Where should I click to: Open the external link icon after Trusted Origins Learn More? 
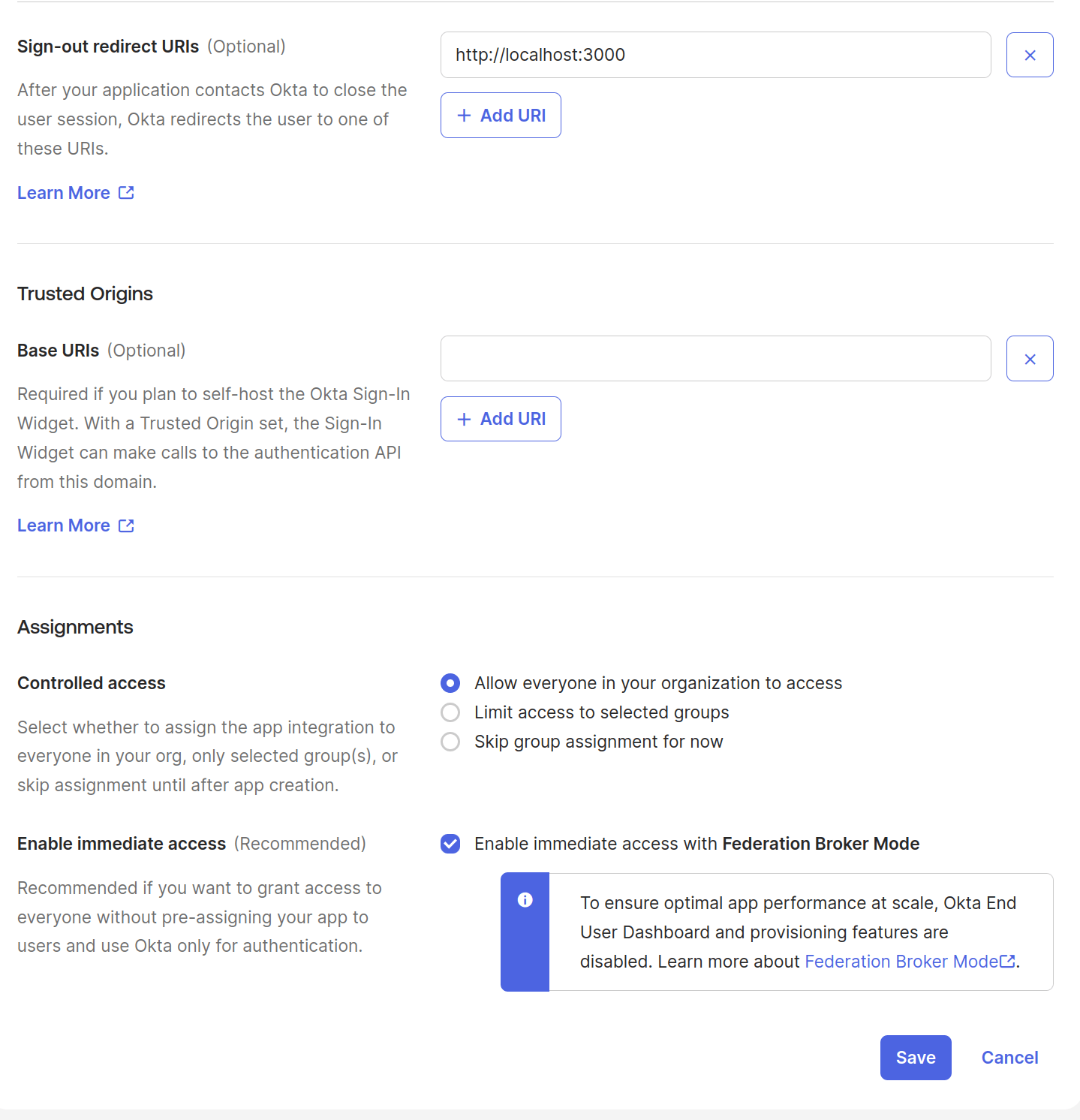point(126,525)
